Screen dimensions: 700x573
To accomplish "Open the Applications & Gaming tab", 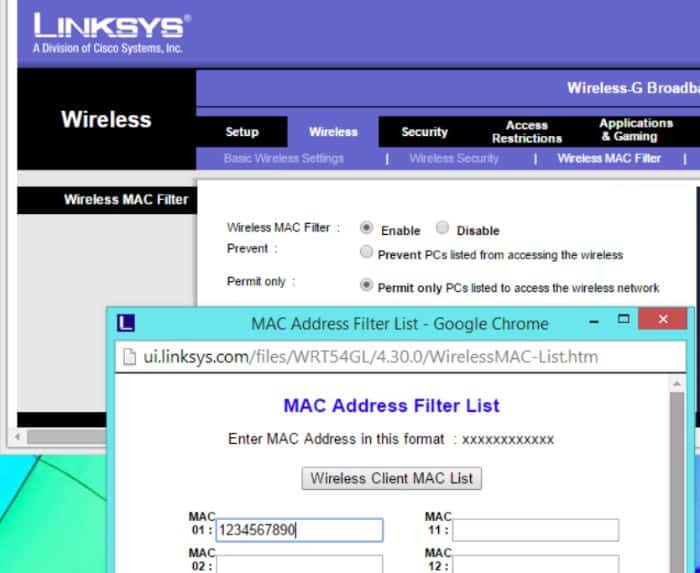I will pyautogui.click(x=635, y=130).
